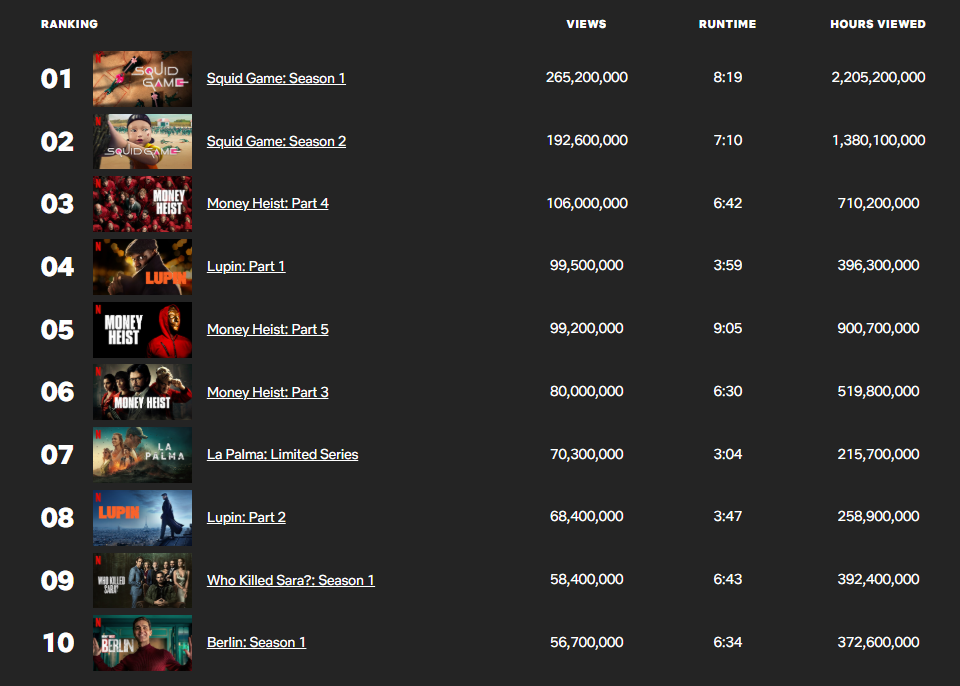Click the Berlin Season 1 poster thumbnail
The image size is (960, 686).
pos(142,643)
